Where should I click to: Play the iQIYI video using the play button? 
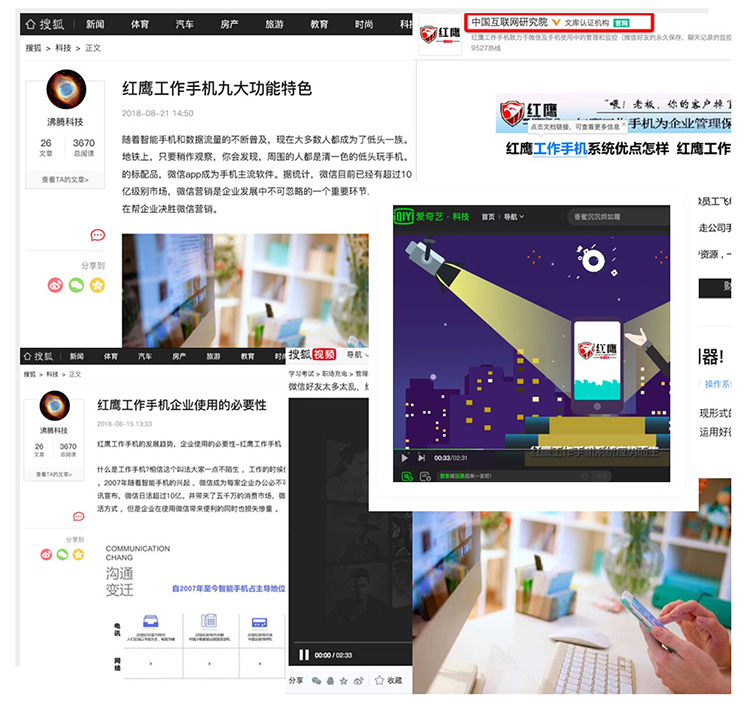coord(405,458)
